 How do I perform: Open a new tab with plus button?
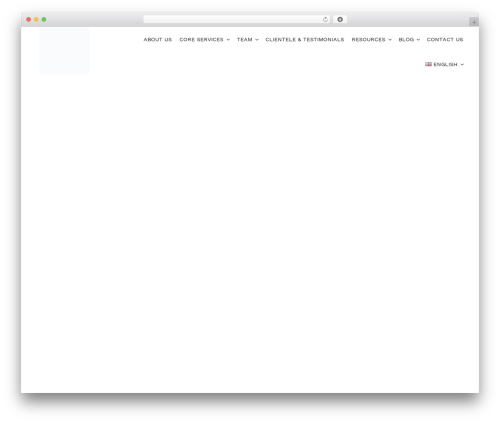click(x=474, y=22)
